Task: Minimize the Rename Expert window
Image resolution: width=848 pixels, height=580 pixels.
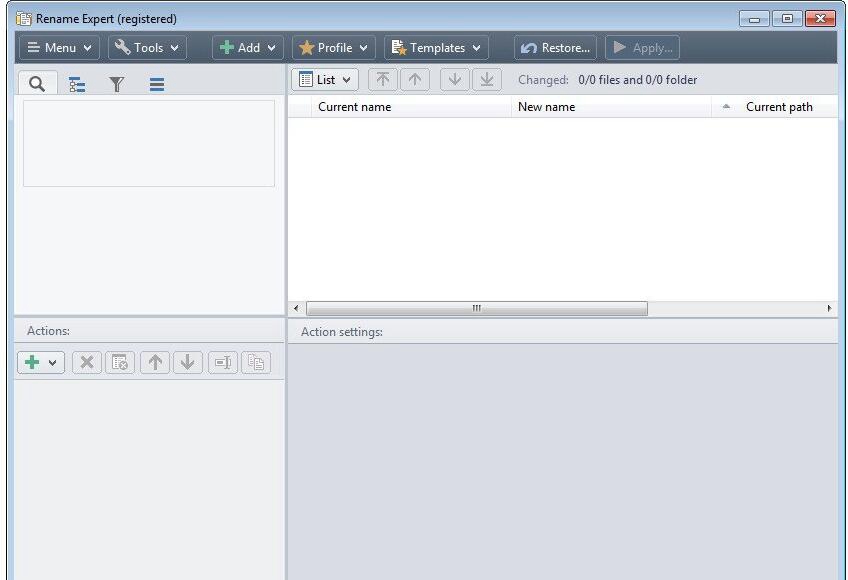Action: pyautogui.click(x=754, y=19)
